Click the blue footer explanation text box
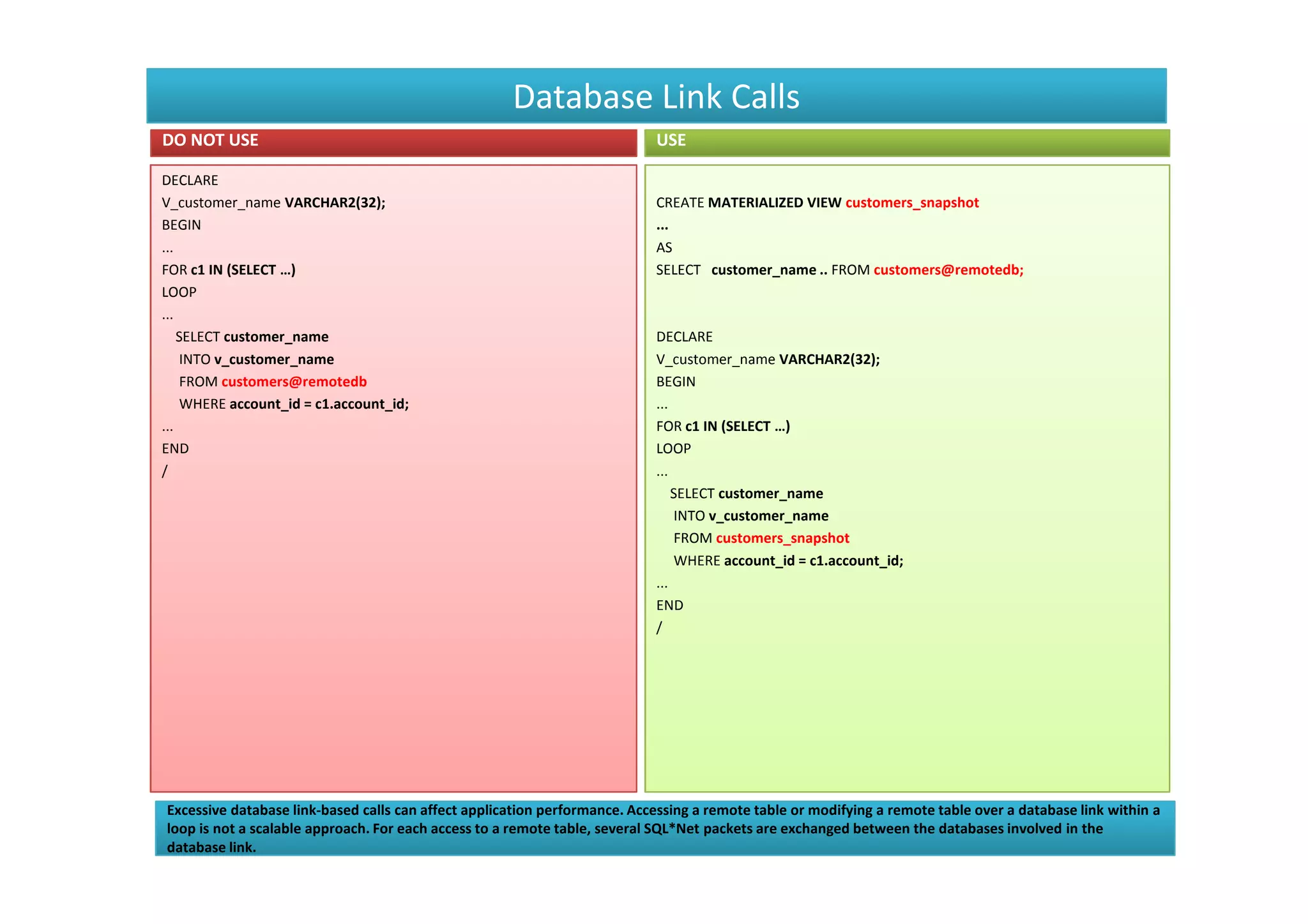Screen dimensions: 1308x924 664,828
